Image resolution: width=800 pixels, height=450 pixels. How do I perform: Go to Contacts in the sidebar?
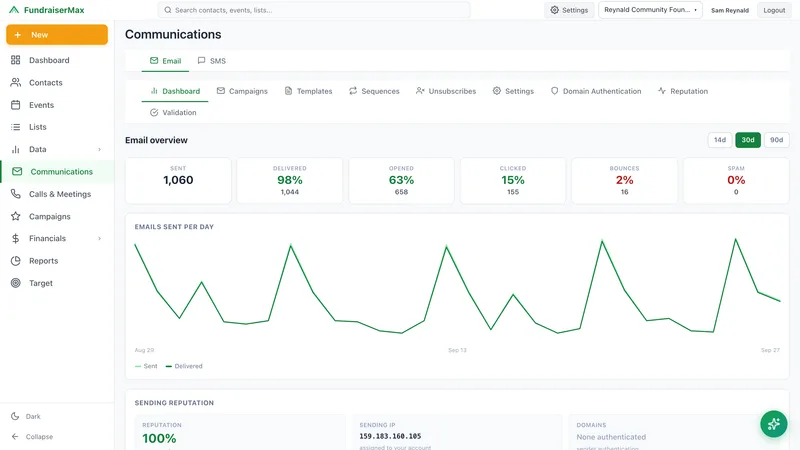click(57, 83)
